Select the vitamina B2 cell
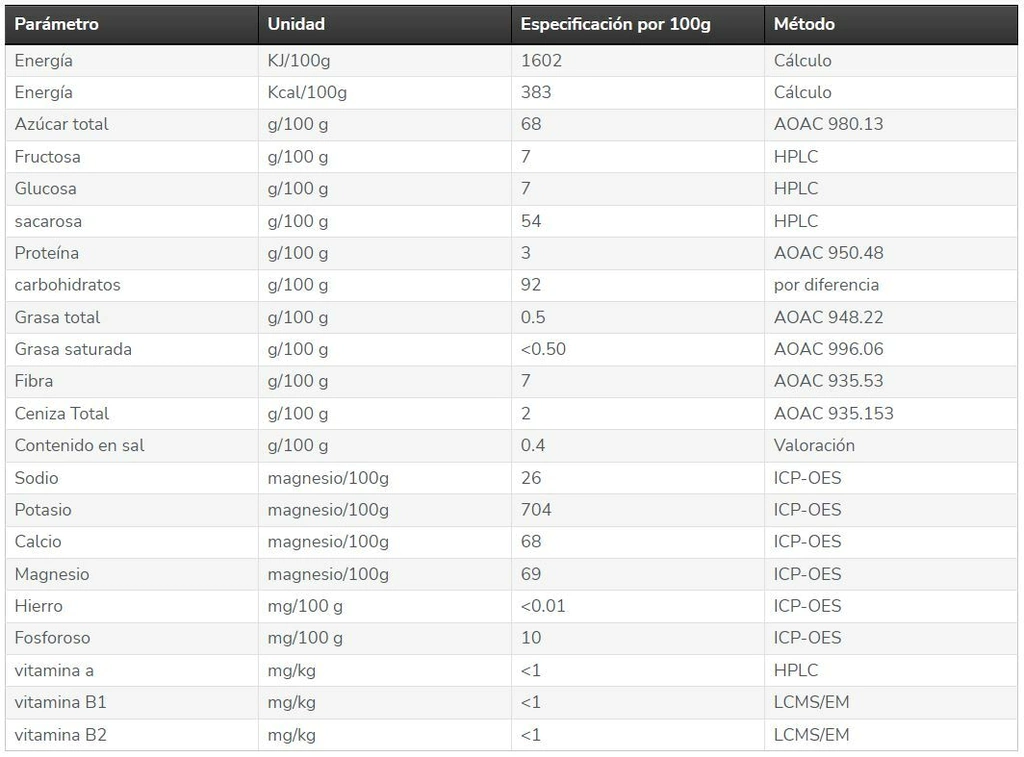1024x757 pixels. tap(61, 735)
